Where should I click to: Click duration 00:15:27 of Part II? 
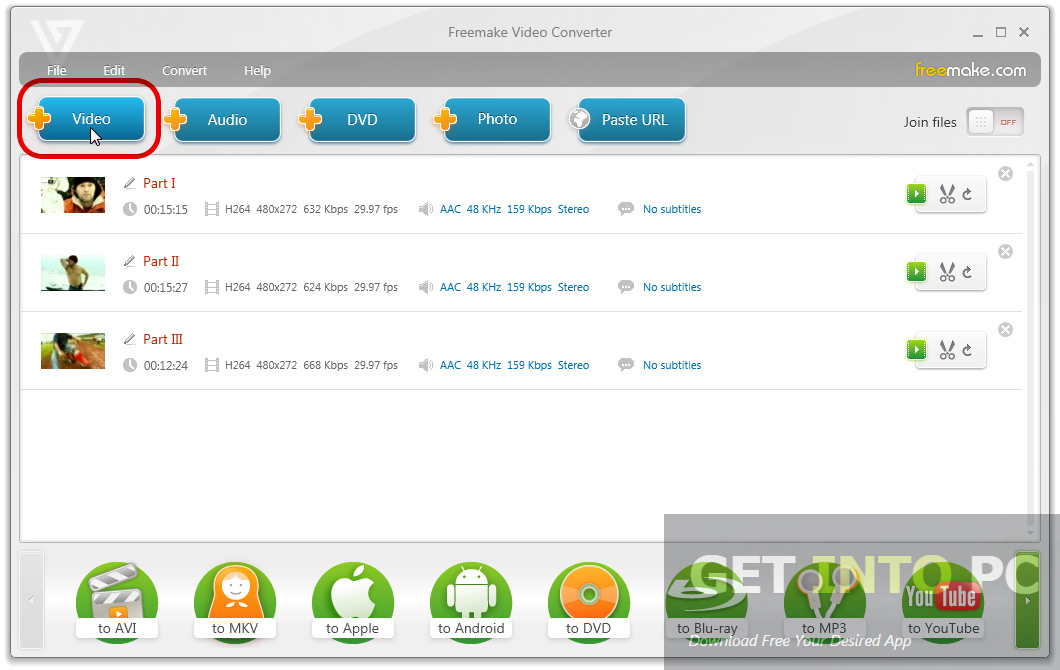pos(166,287)
